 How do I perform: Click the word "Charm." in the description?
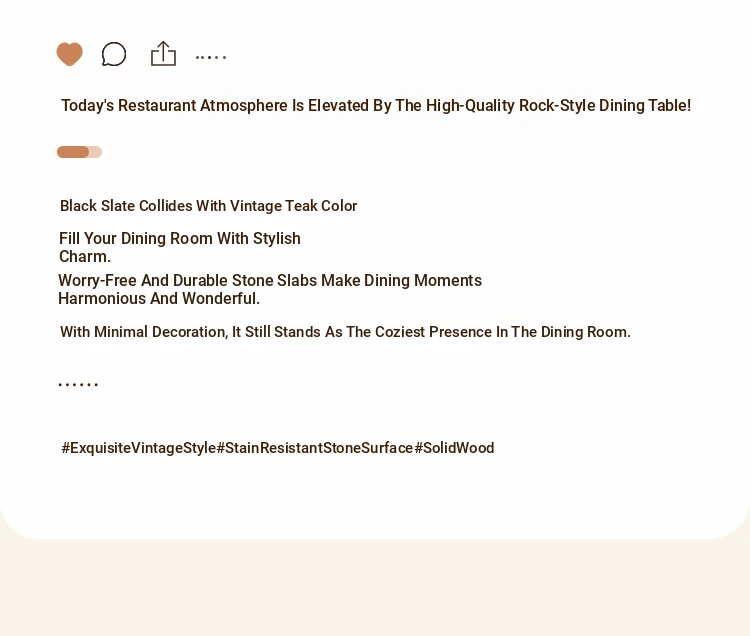(85, 257)
